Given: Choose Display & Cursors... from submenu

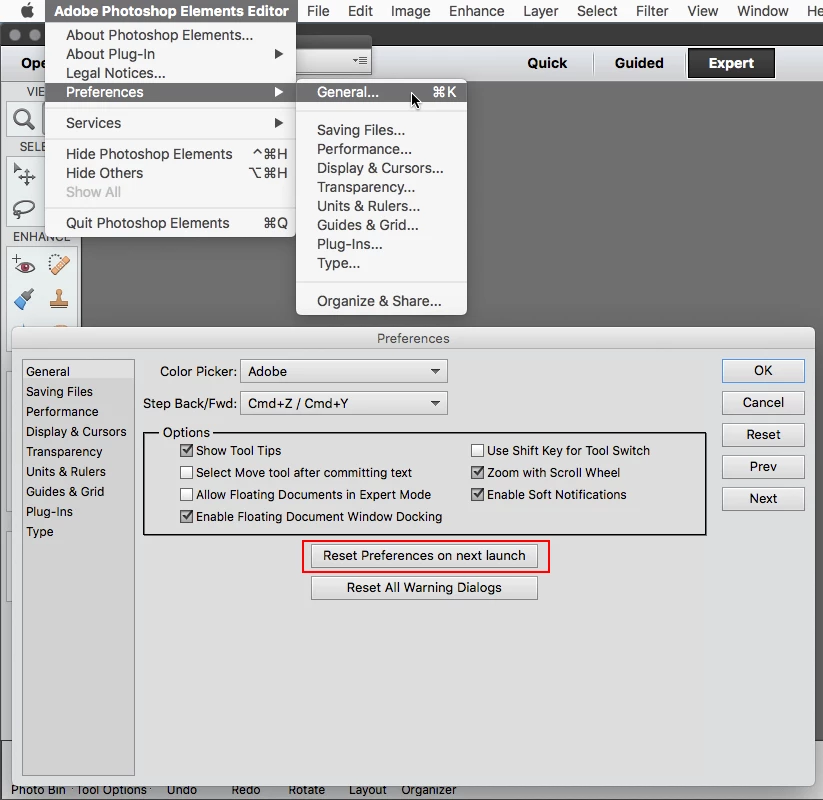Looking at the screenshot, I should [381, 168].
